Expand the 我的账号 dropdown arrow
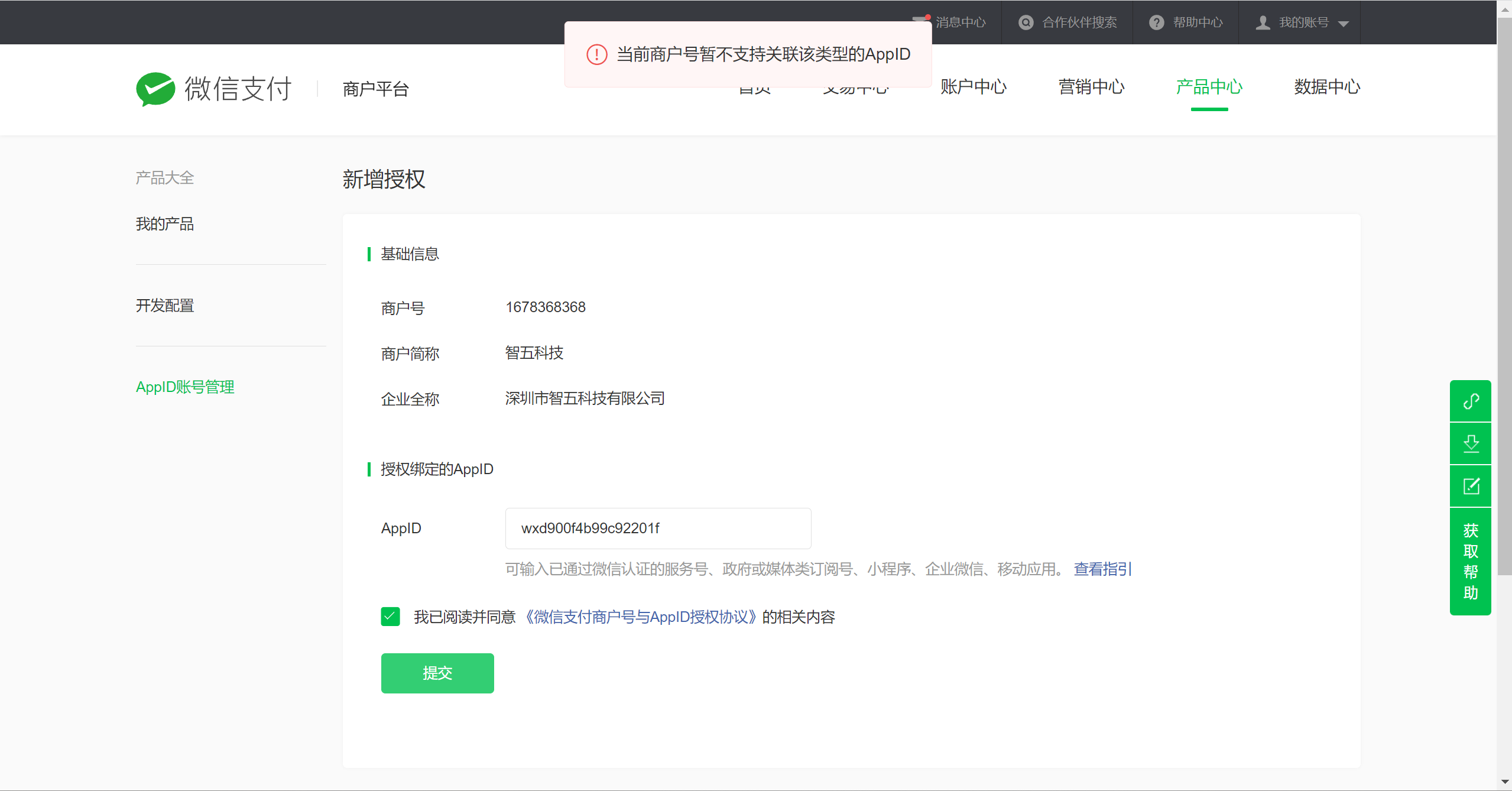The image size is (1512, 791). (x=1344, y=24)
